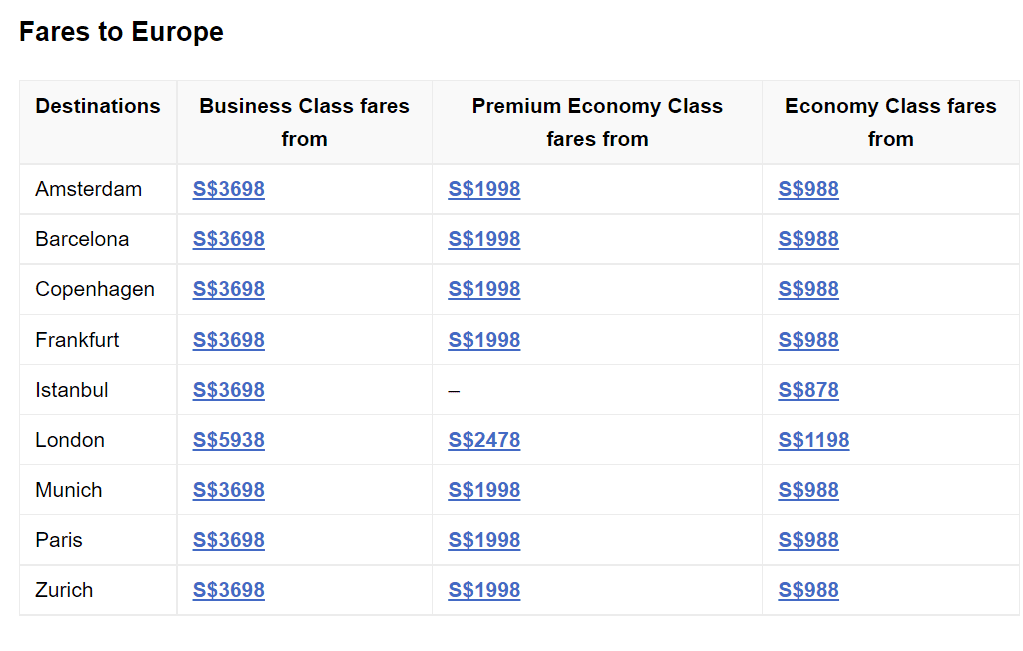Open Munich Economy Class fare link
The image size is (1023, 651).
[x=808, y=491]
